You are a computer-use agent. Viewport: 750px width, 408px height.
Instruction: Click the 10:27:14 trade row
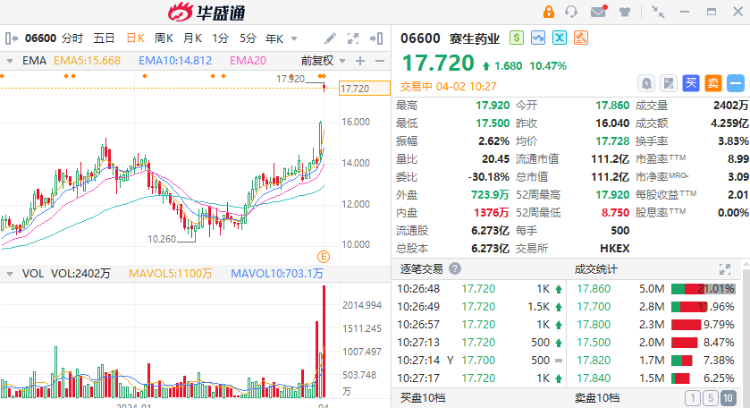click(480, 360)
